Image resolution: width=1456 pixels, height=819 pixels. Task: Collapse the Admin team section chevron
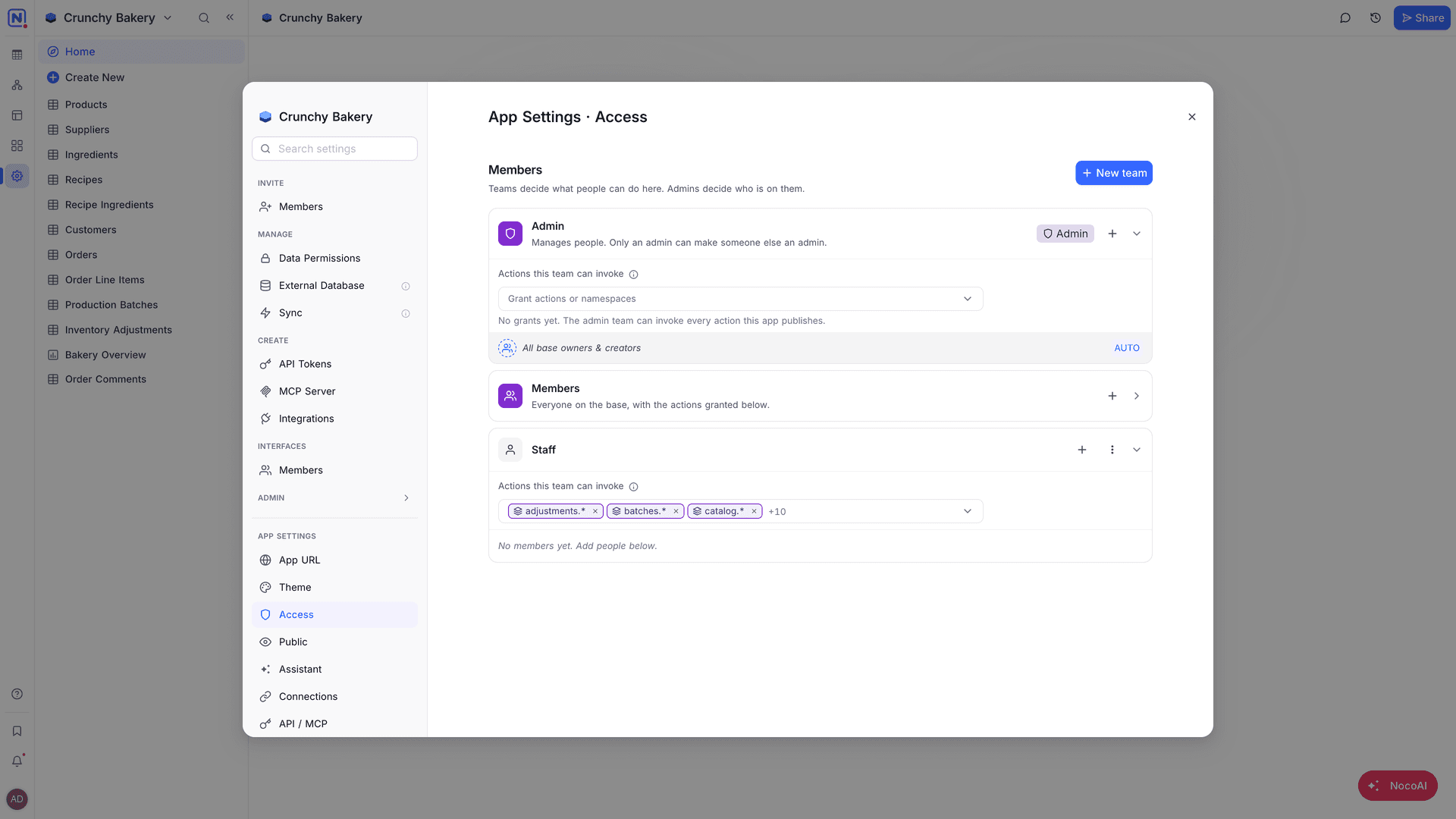(x=1137, y=234)
